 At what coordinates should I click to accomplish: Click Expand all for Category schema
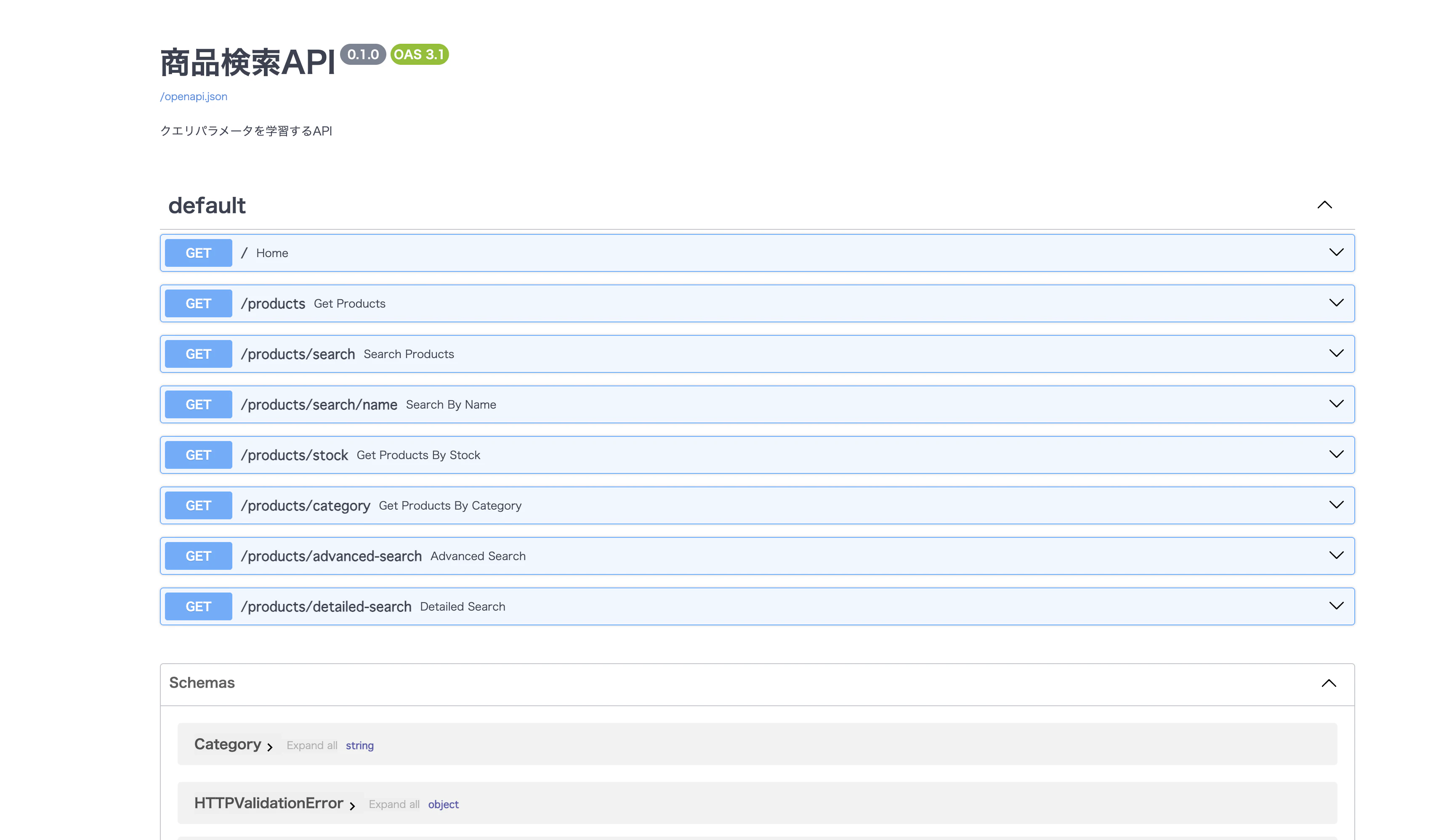click(312, 745)
